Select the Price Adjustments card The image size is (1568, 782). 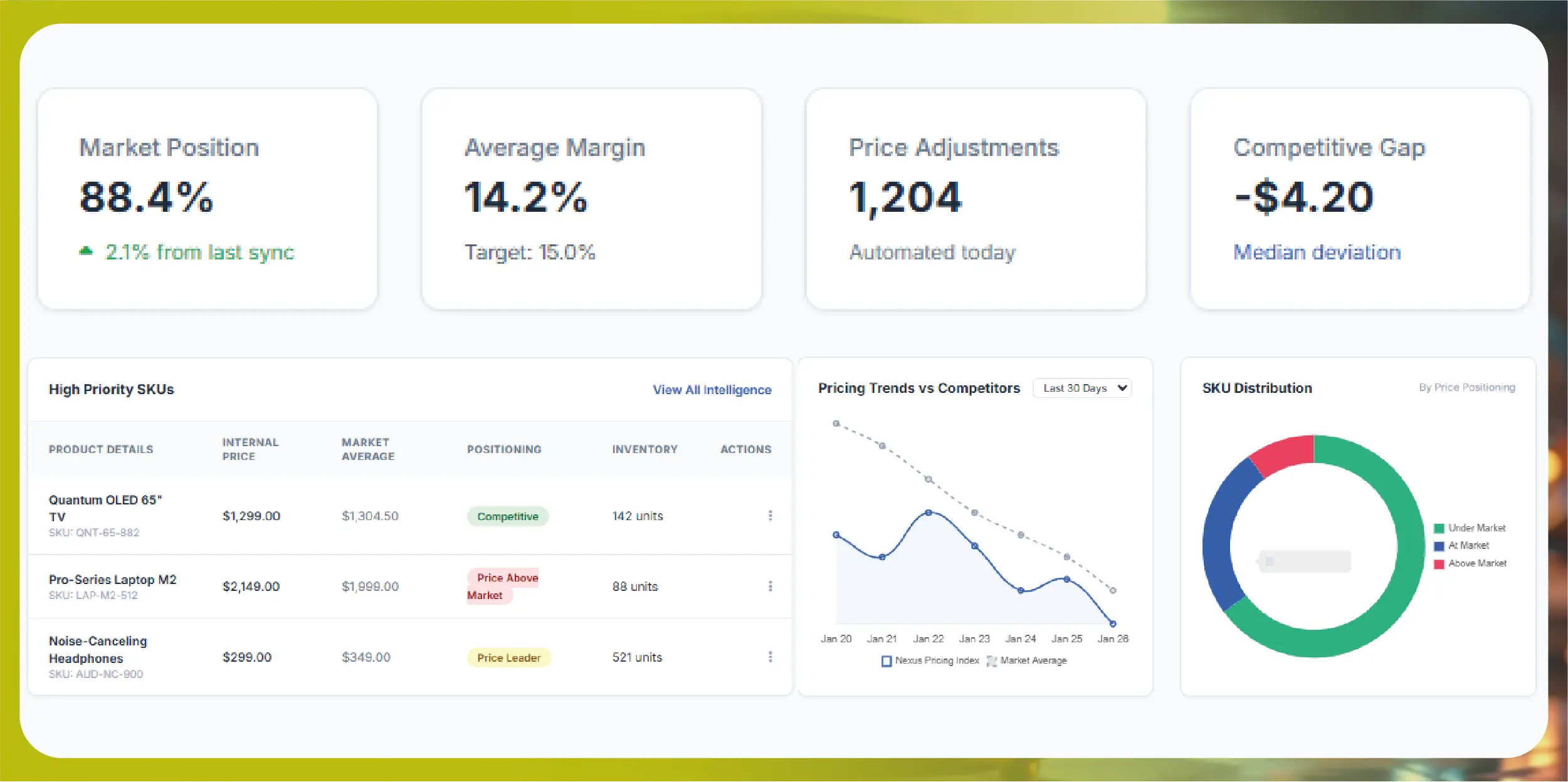coord(976,199)
